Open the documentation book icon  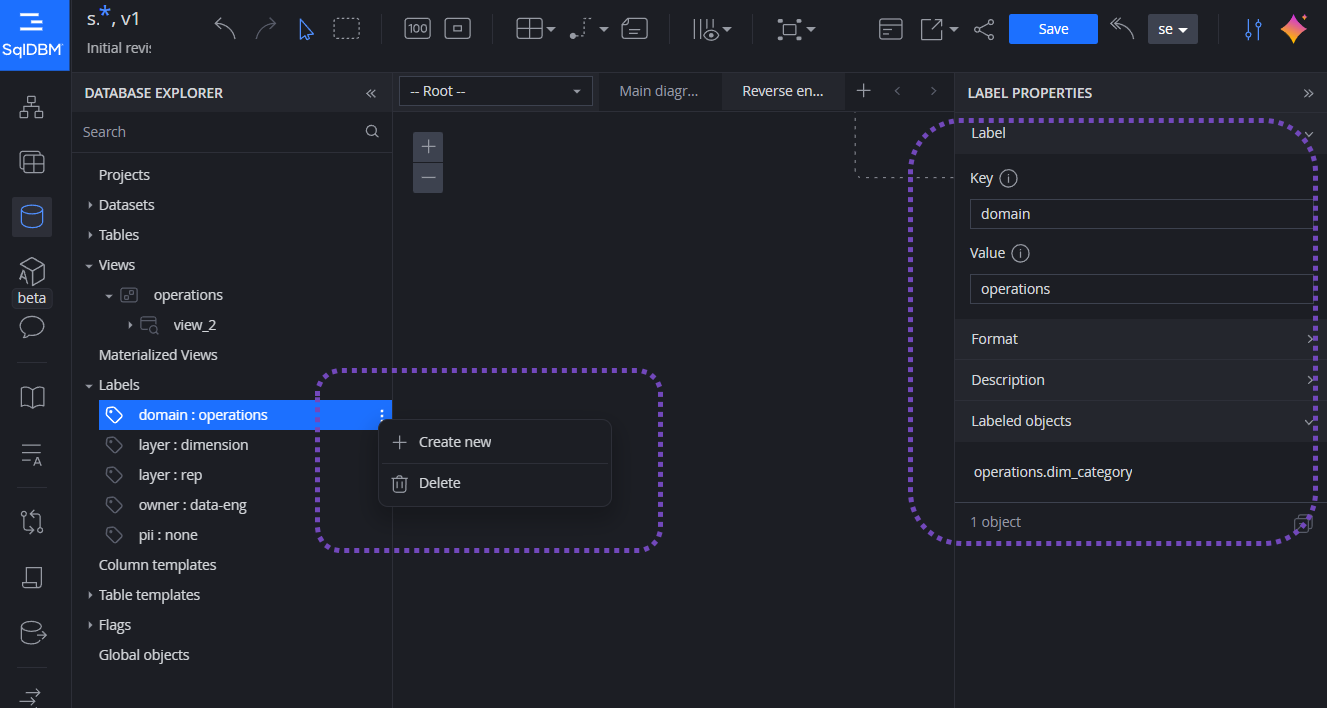click(x=32, y=398)
